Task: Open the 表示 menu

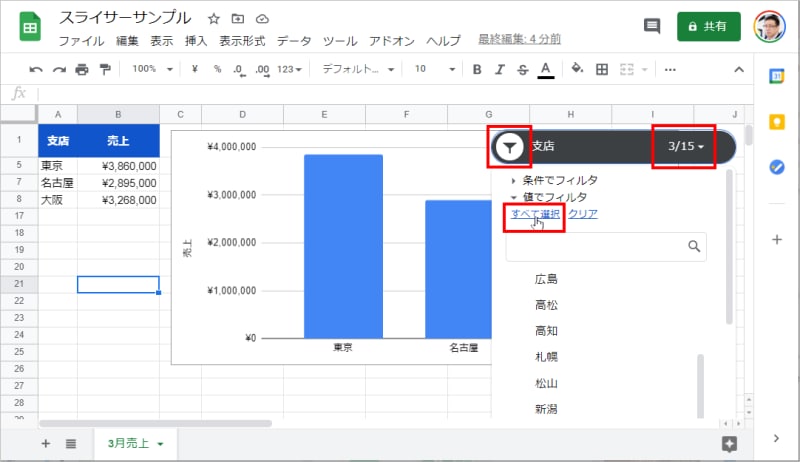Action: [162, 40]
